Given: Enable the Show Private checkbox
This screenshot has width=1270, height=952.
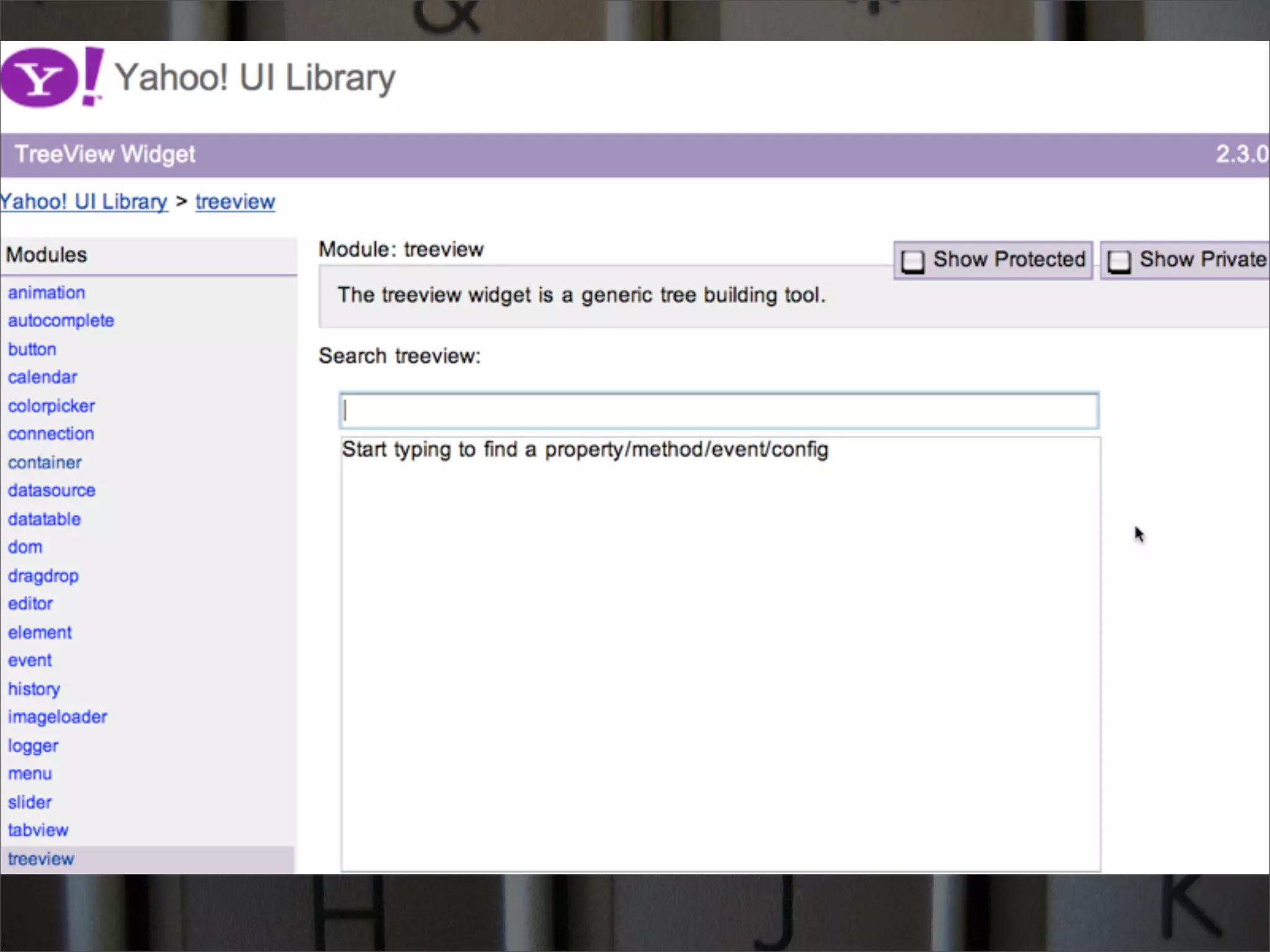Looking at the screenshot, I should click(1119, 261).
